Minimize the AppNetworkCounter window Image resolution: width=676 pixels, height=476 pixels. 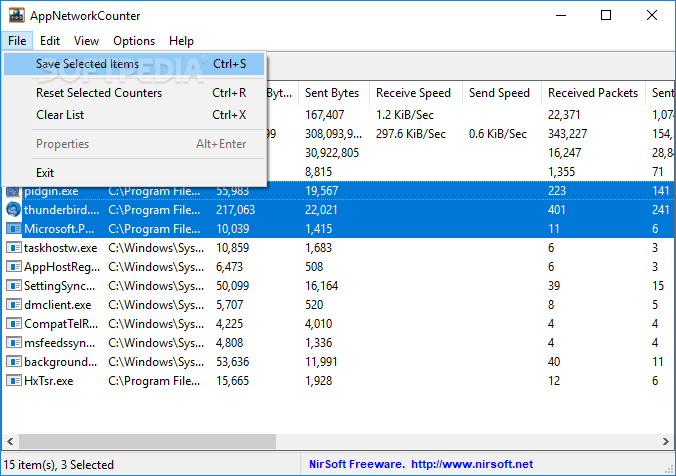point(560,16)
